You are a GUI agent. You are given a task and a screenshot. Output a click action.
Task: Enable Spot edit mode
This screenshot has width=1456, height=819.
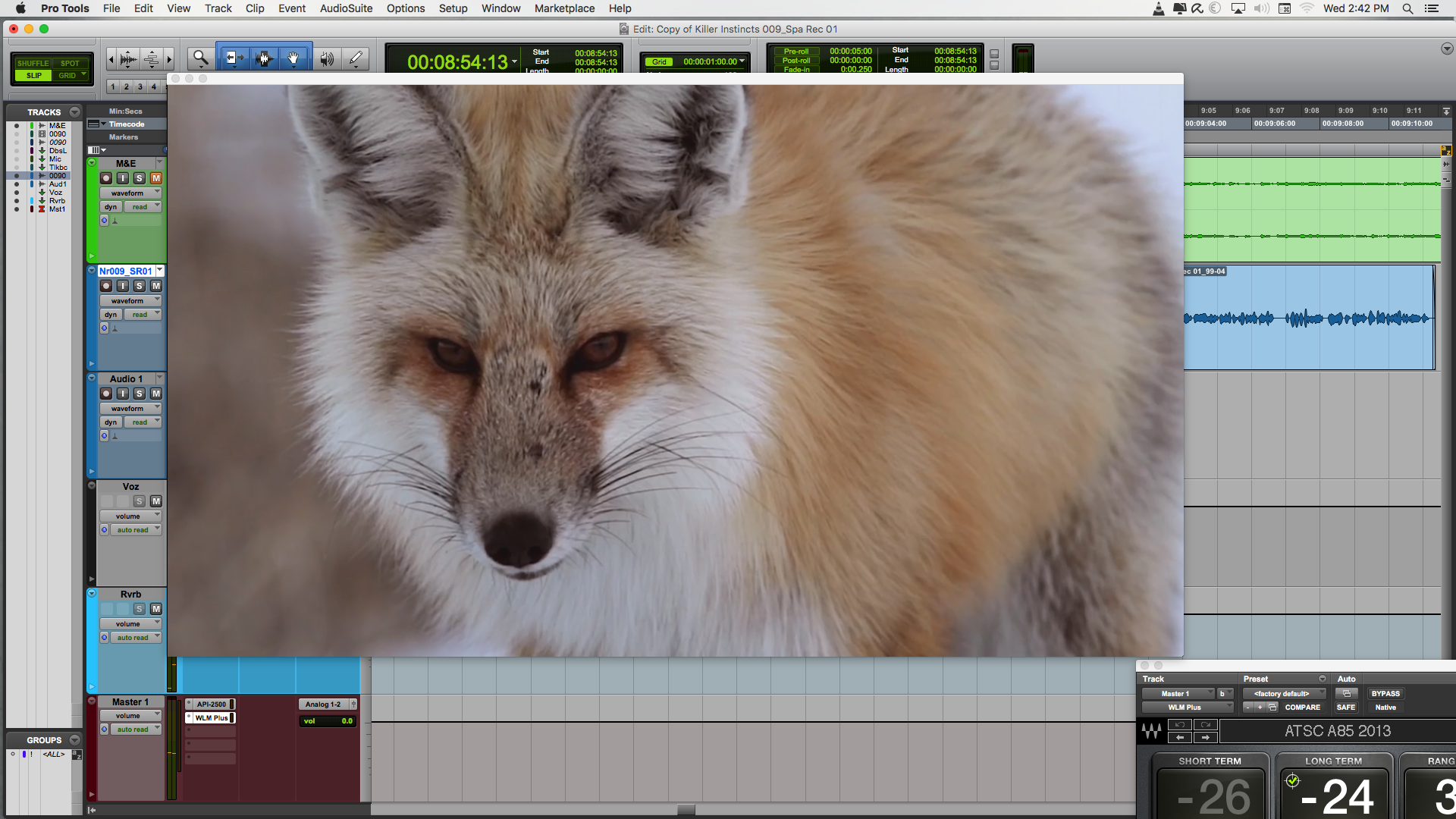point(70,63)
